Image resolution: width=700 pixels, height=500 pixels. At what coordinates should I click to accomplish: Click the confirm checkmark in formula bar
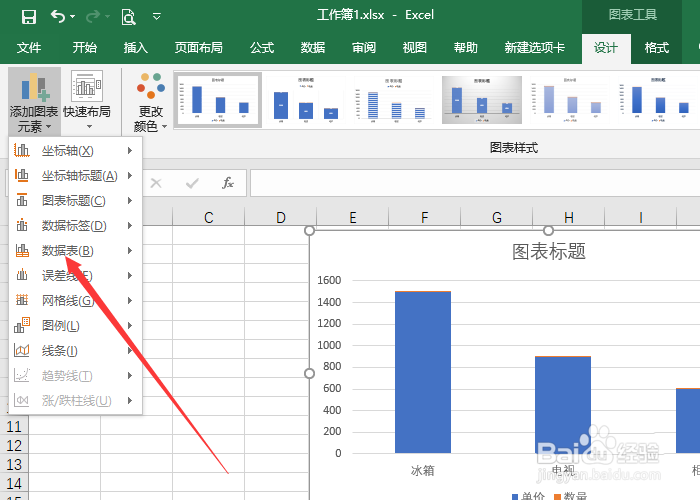pos(192,183)
